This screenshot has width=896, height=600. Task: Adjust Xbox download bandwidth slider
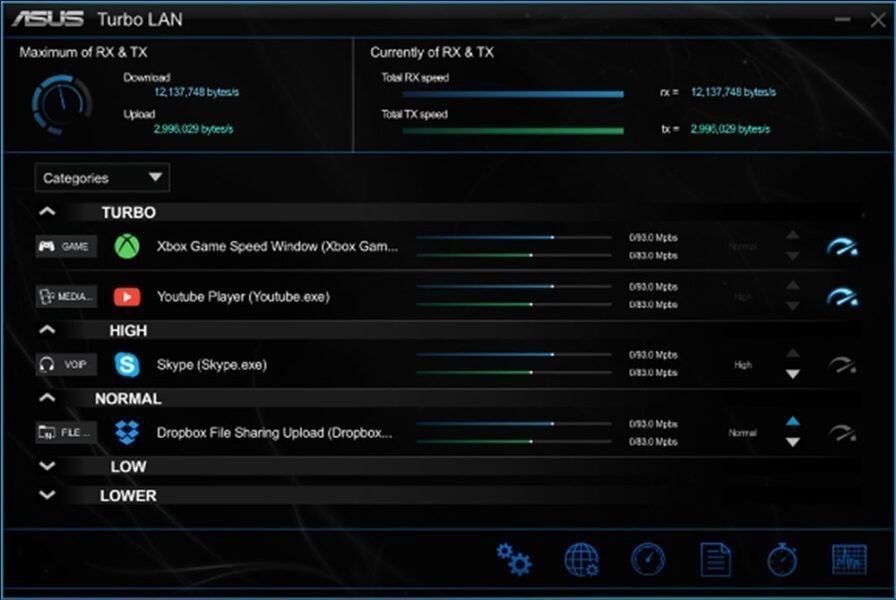tap(514, 237)
